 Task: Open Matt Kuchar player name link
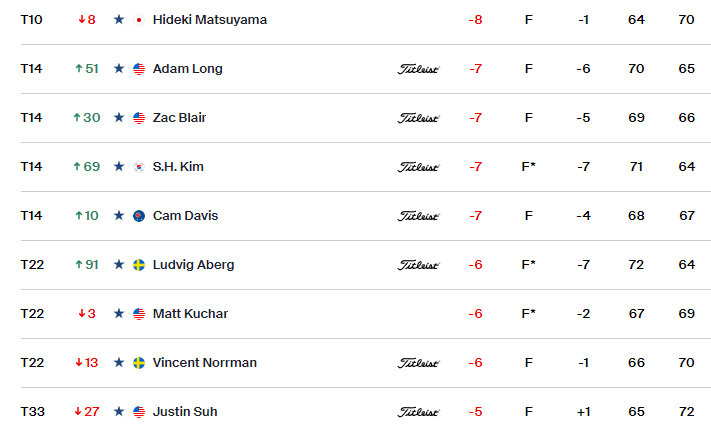[x=190, y=314]
